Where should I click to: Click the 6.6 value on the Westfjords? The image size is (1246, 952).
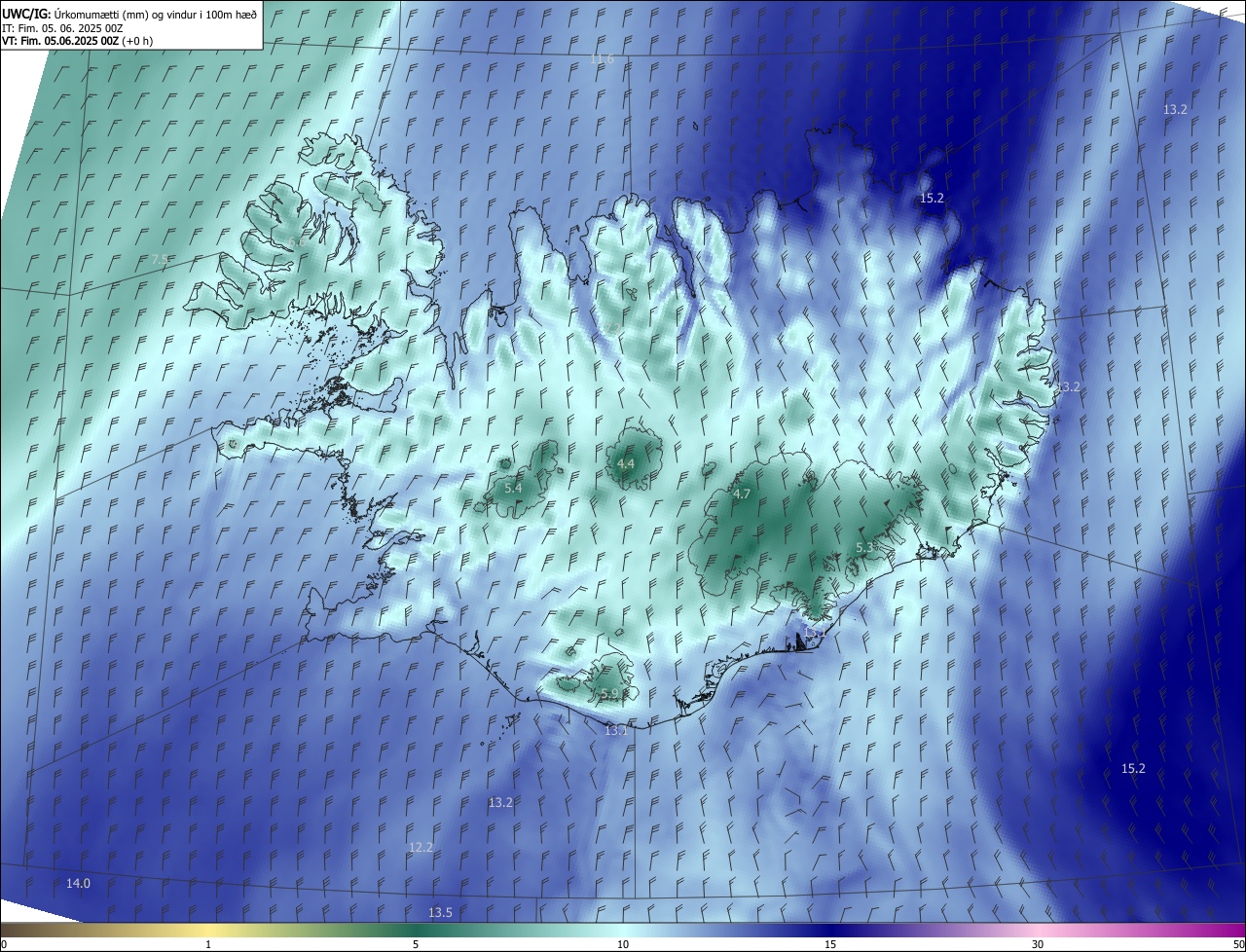(x=295, y=241)
